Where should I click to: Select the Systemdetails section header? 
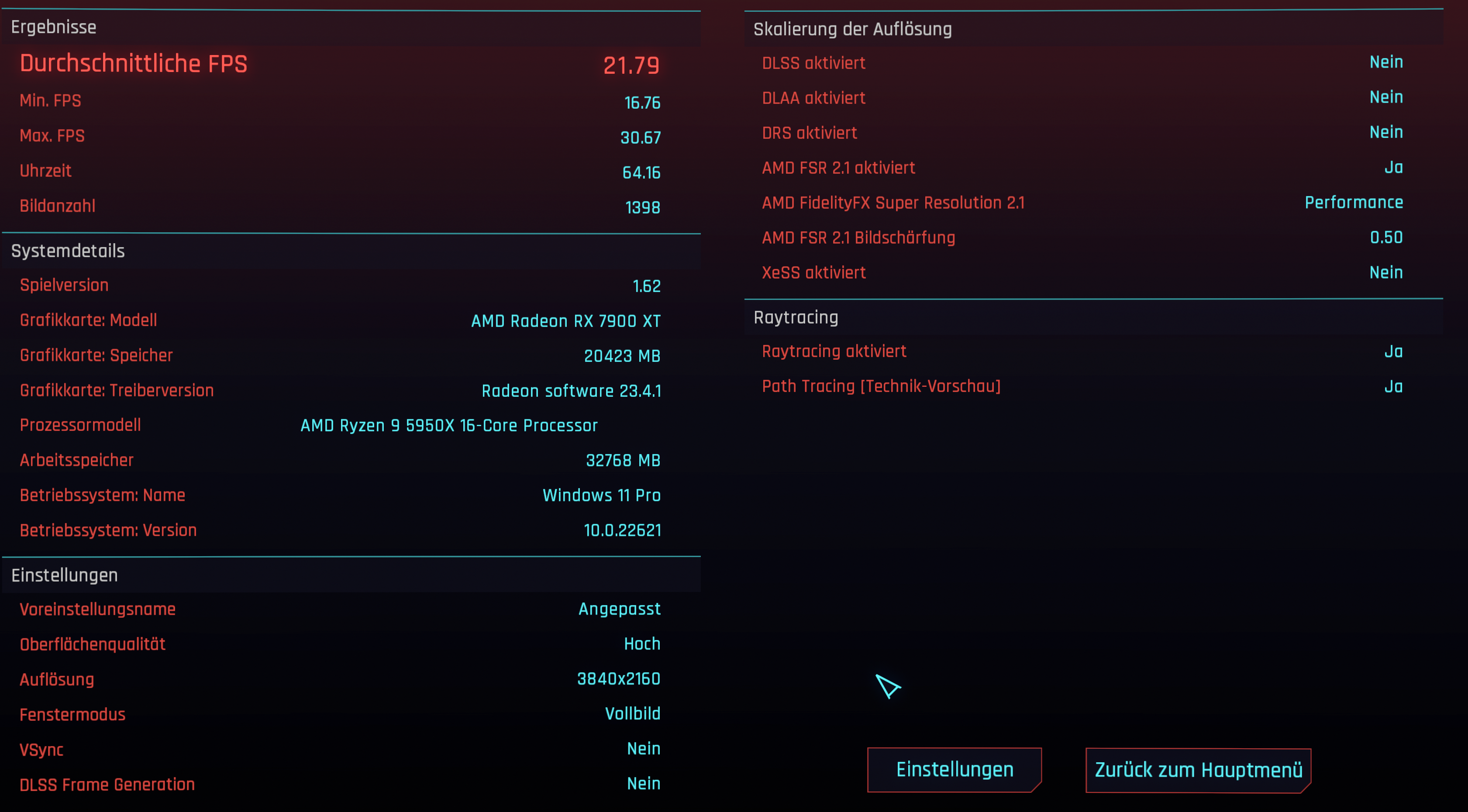[68, 251]
